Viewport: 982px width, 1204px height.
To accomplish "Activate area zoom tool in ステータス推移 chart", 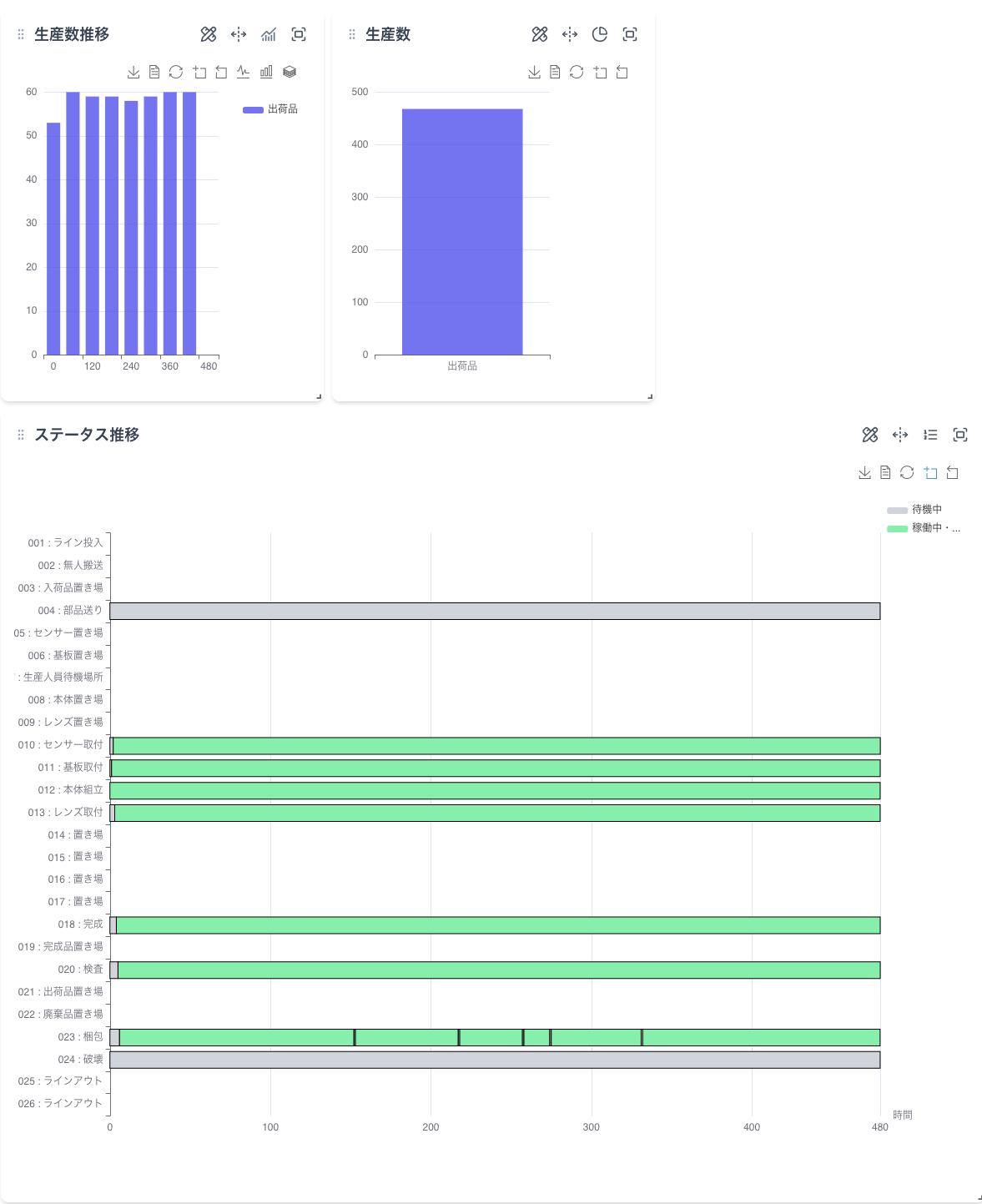I will (930, 473).
